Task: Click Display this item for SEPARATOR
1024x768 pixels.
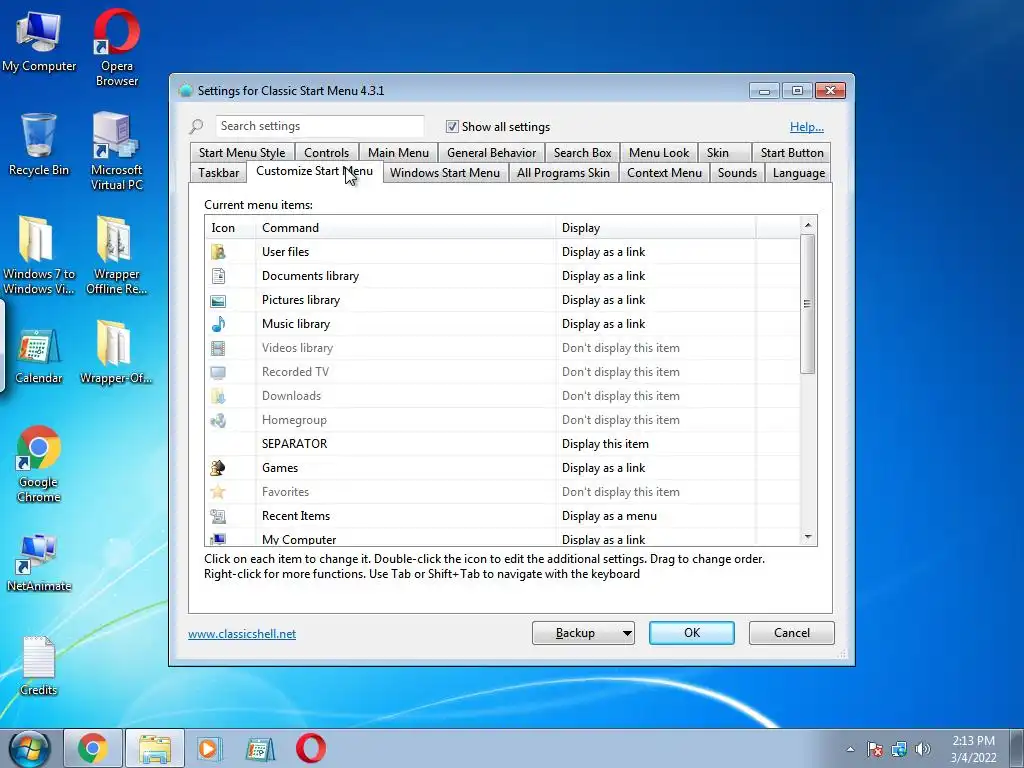Action: click(x=605, y=444)
